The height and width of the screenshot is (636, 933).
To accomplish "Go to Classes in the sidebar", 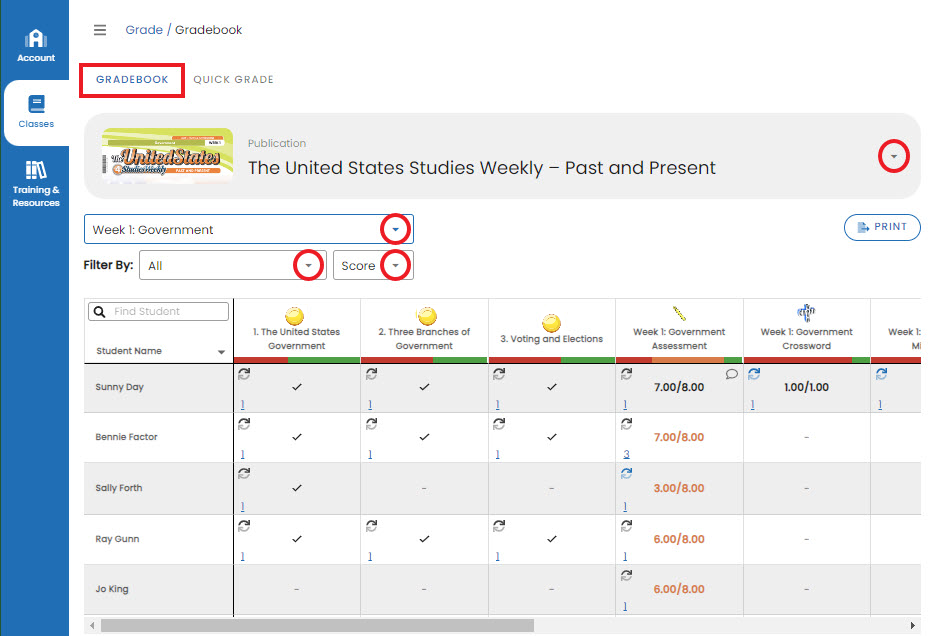I will 36,112.
